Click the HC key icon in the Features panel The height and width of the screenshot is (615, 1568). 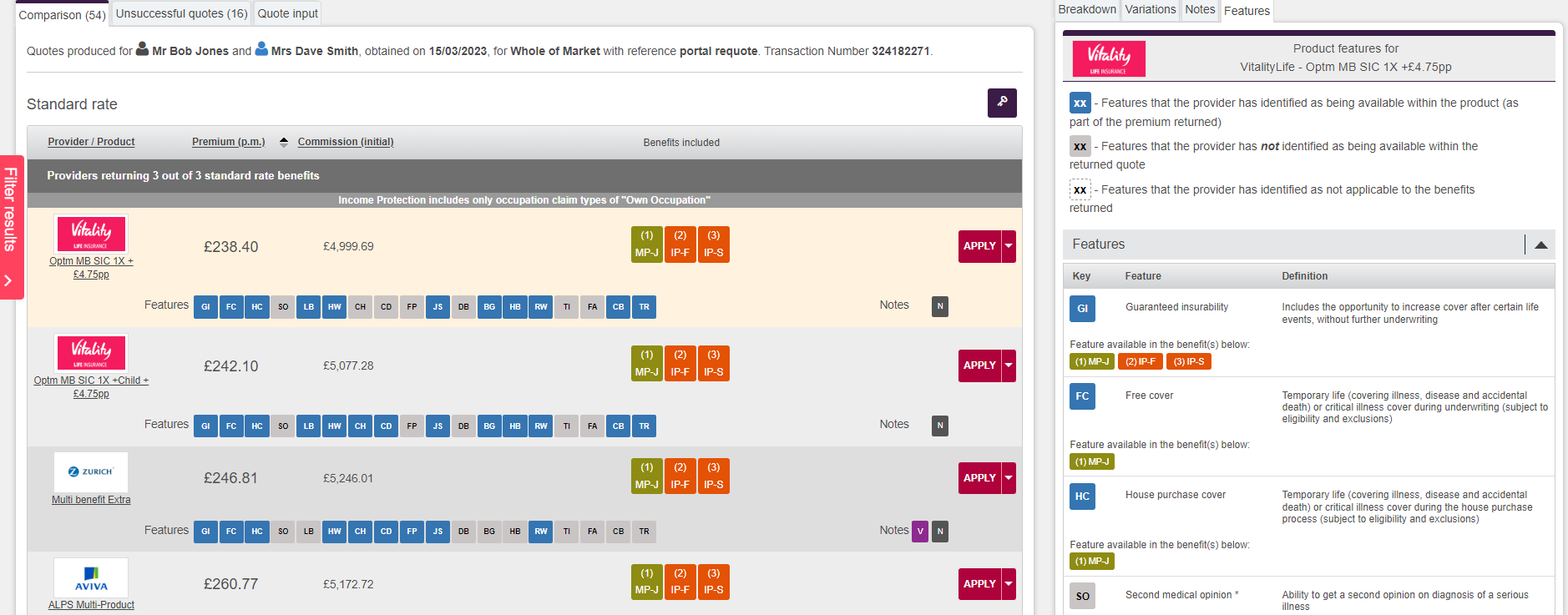[x=1082, y=497]
